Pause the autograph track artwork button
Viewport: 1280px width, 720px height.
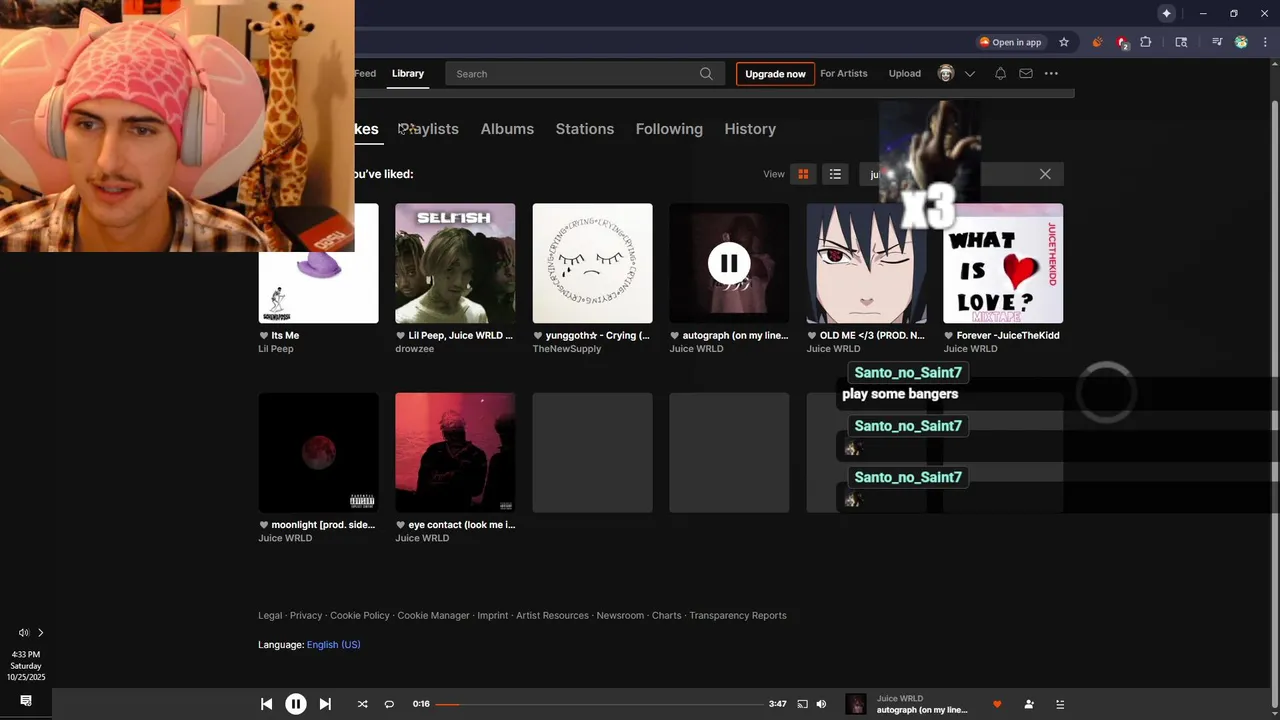(729, 263)
